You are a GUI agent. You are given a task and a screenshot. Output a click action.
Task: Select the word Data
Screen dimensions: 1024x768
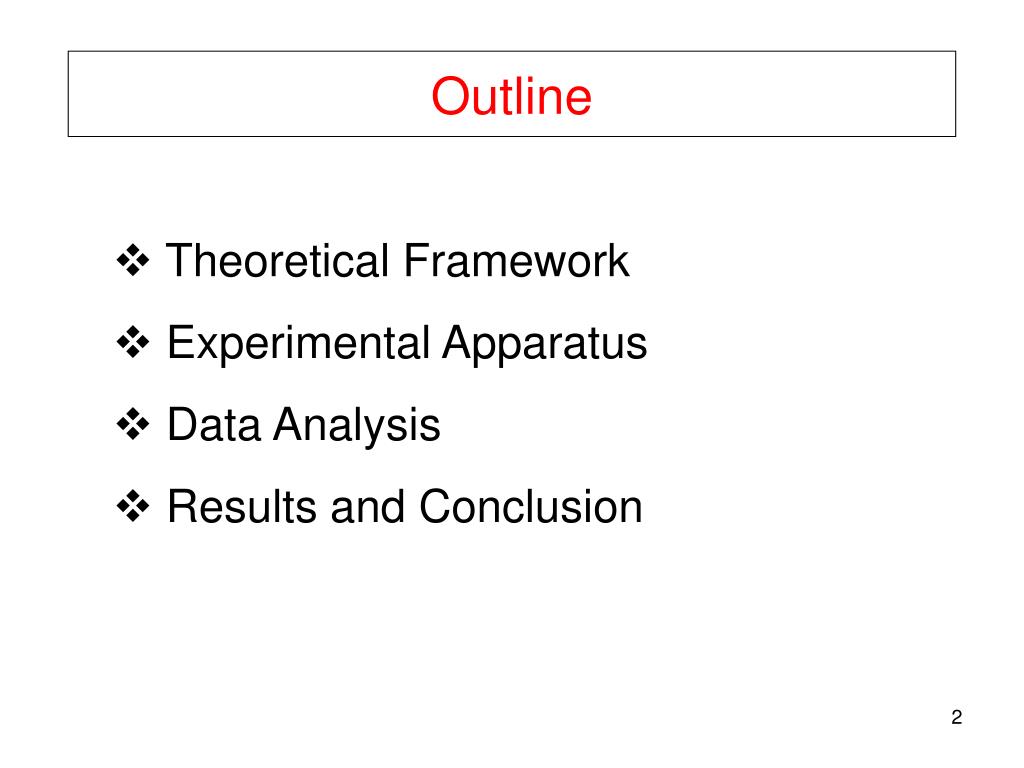(x=214, y=425)
